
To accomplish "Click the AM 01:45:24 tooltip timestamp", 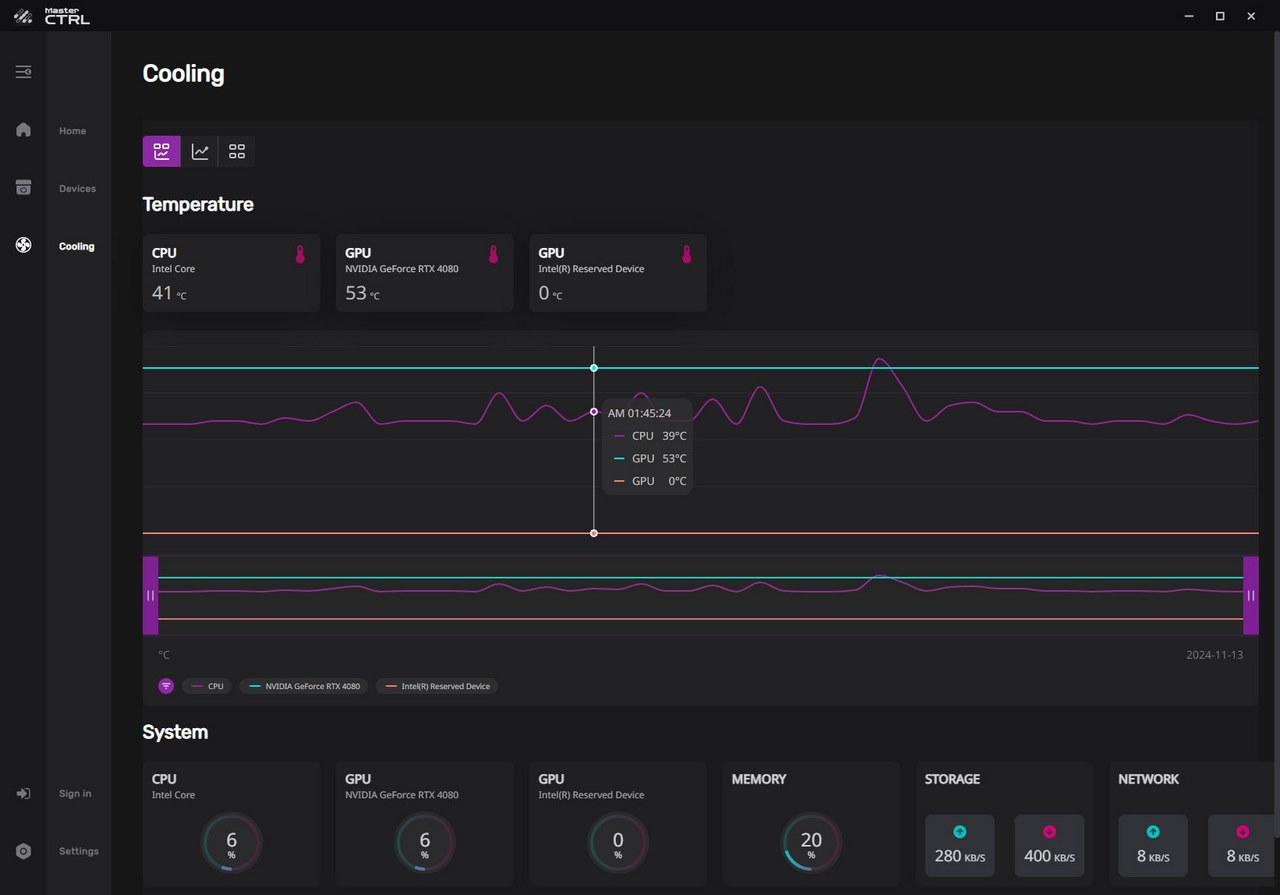I will (639, 413).
